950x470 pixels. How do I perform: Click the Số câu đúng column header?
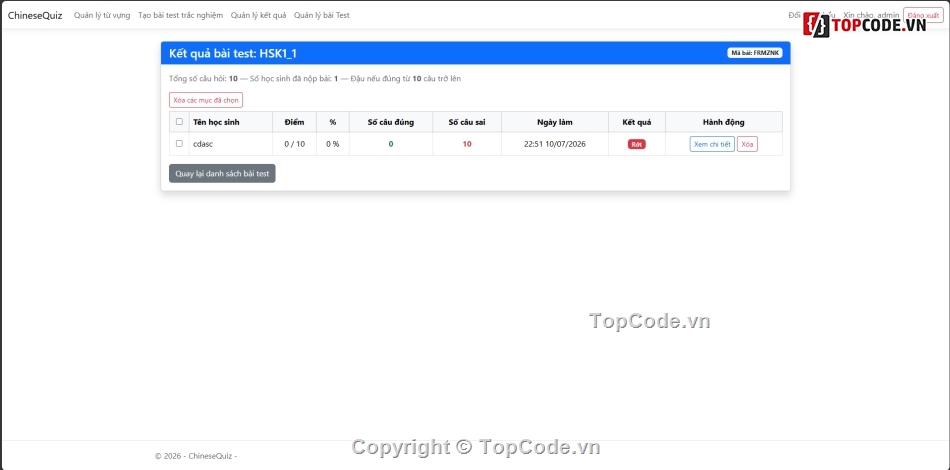click(x=391, y=122)
